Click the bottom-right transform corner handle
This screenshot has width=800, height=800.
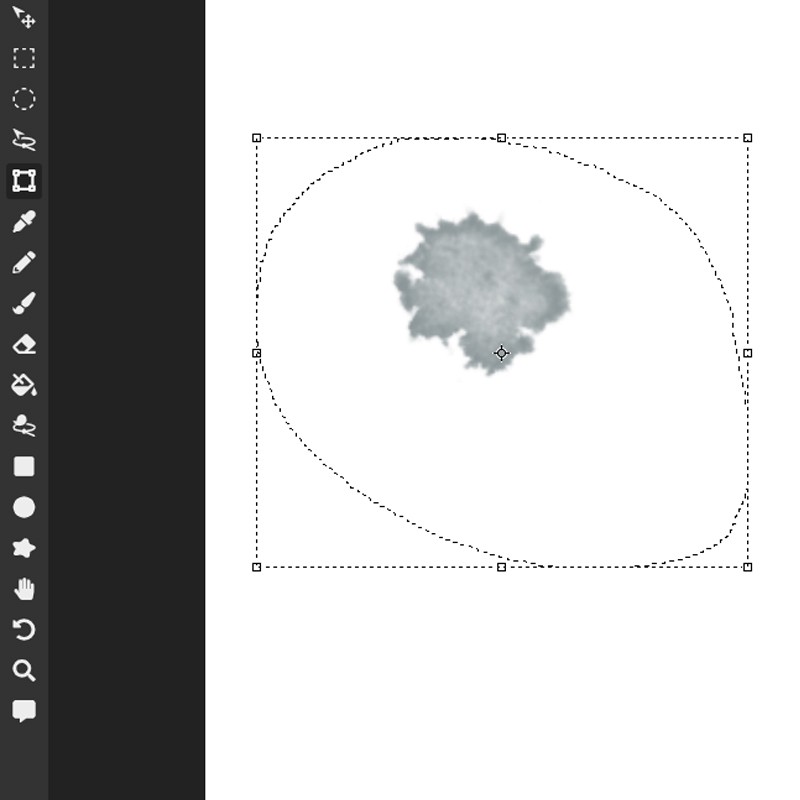(x=748, y=567)
